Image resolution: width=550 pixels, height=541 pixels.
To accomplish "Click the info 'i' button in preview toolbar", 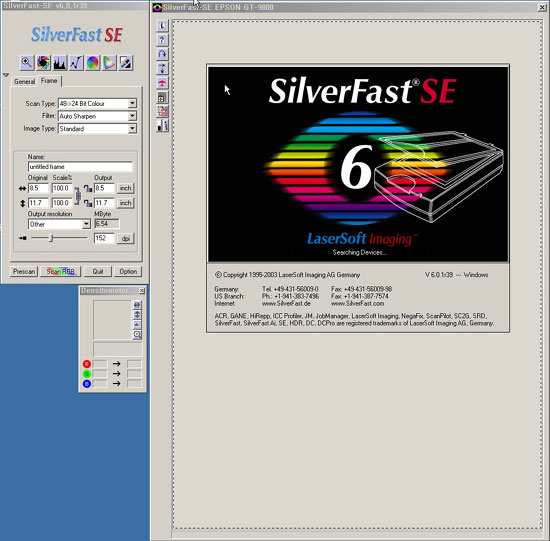I will pos(162,26).
